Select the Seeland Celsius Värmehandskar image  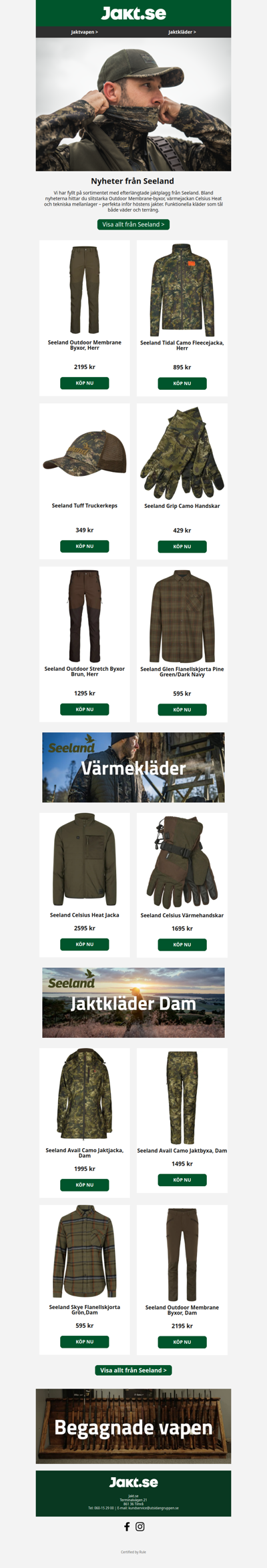(x=182, y=861)
